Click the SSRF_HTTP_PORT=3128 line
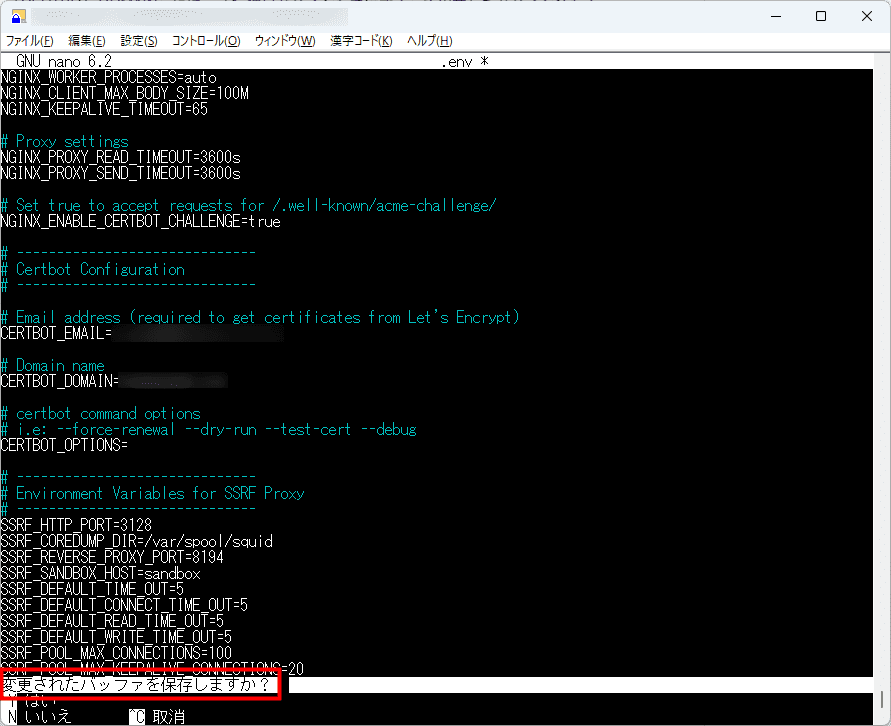 tap(75, 525)
